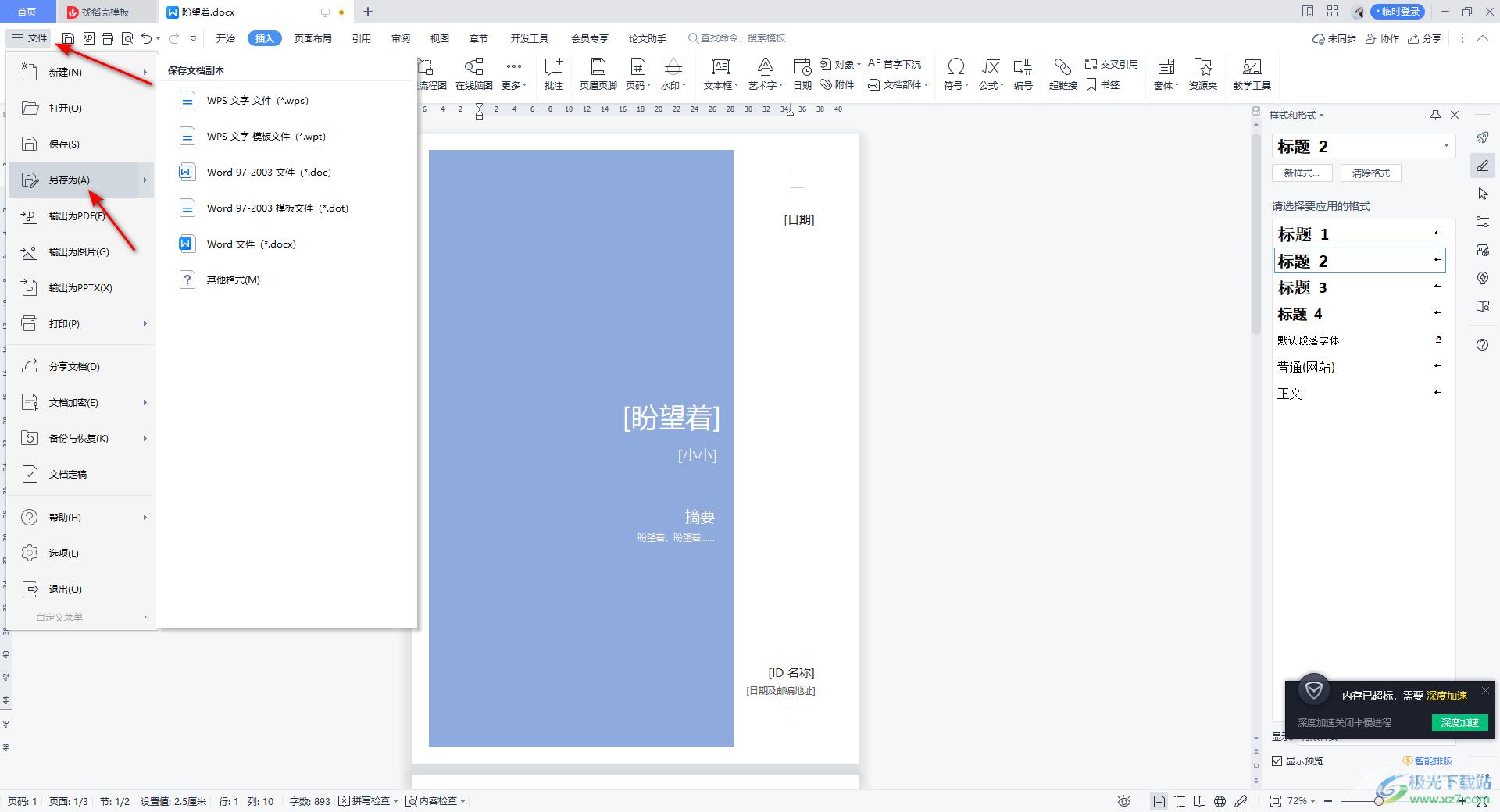Expand 备份与恢复(K) submenu

pos(145,439)
